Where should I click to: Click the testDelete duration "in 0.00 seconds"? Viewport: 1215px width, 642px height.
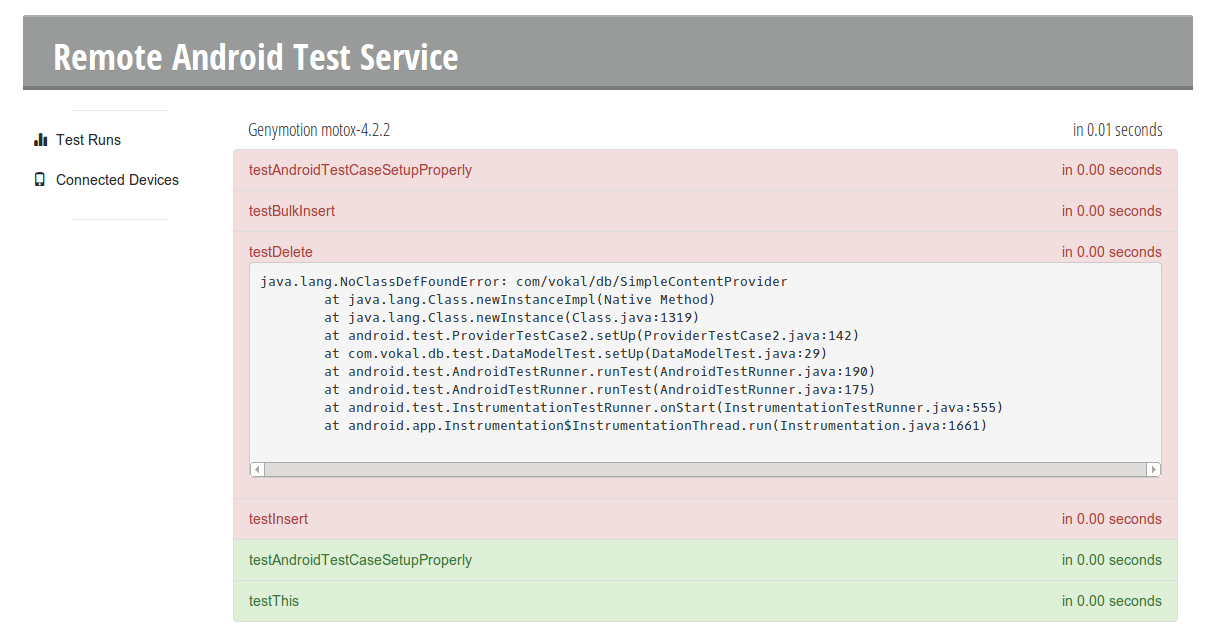pos(1111,252)
